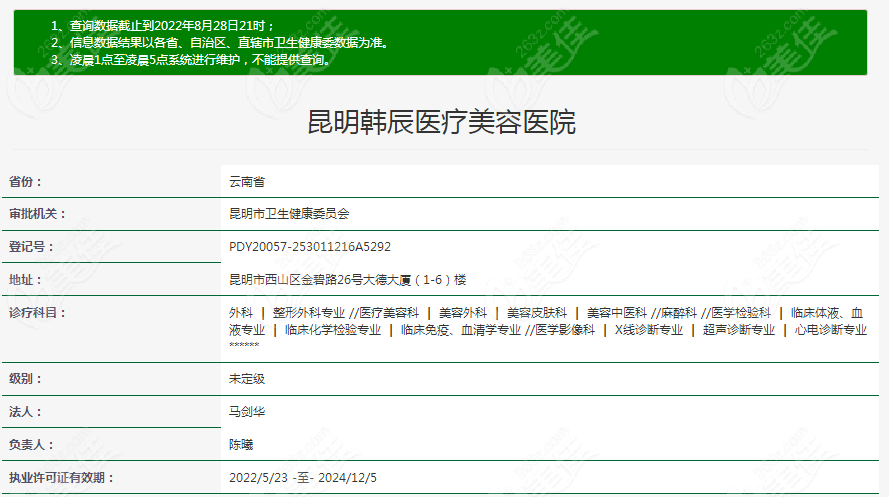This screenshot has height=497, width=889.
Task: Click the 美容中医科 entry
Action: [x=616, y=313]
